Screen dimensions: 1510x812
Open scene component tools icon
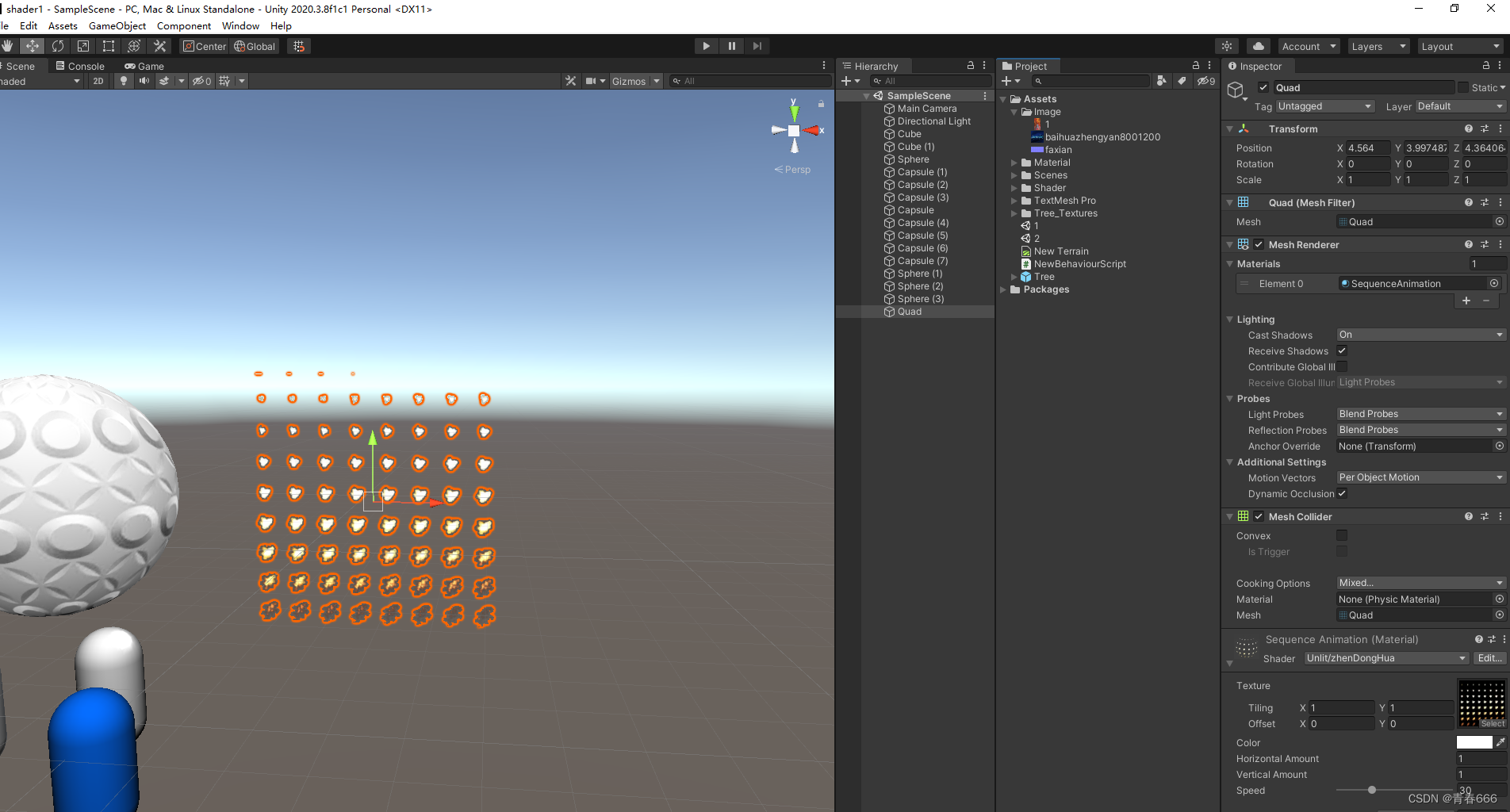pos(570,81)
